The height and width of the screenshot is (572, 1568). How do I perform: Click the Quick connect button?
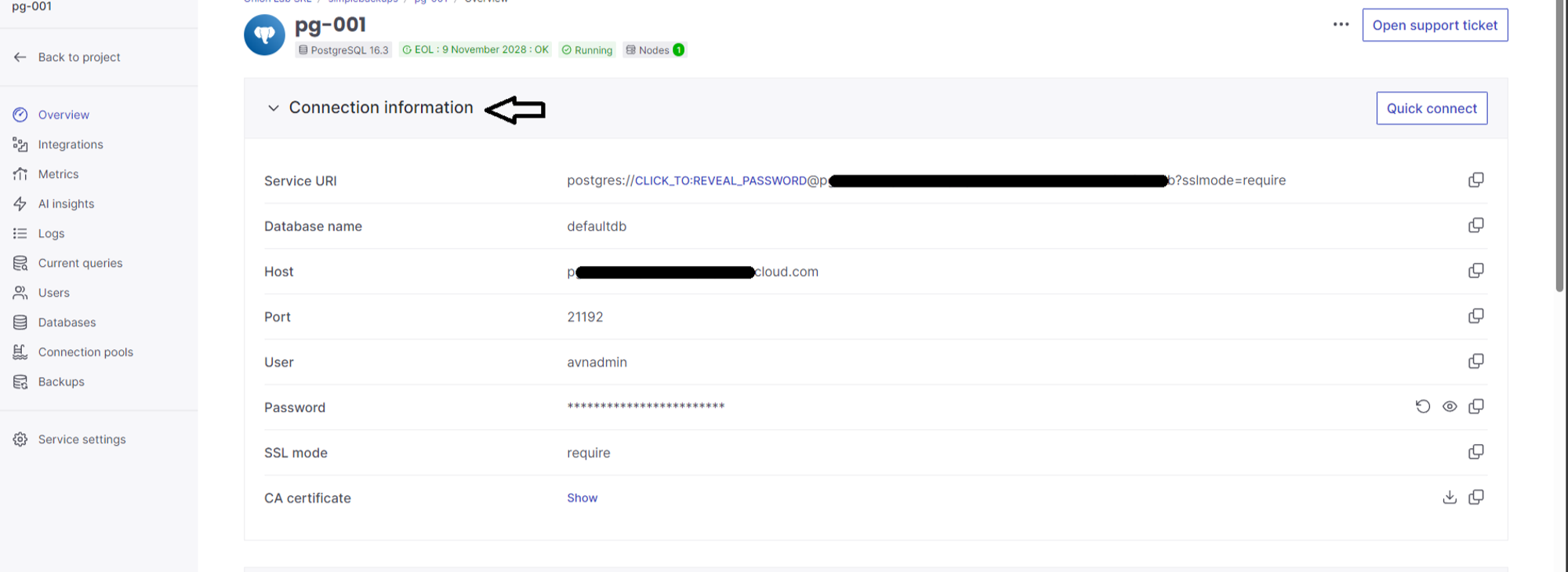point(1432,108)
